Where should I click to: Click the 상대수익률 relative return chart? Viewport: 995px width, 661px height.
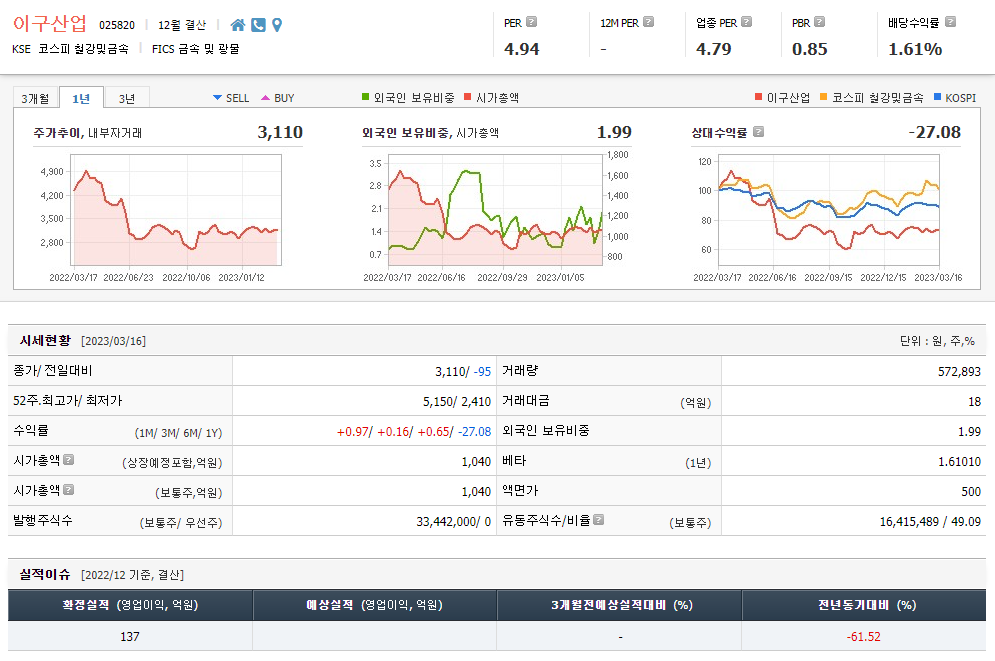[x=828, y=210]
